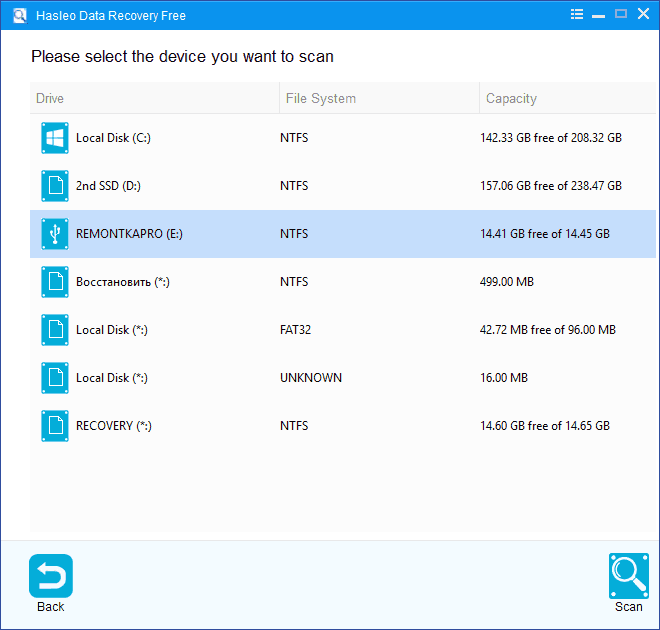Select the 2nd SSD (D:) drive name

(x=110, y=186)
